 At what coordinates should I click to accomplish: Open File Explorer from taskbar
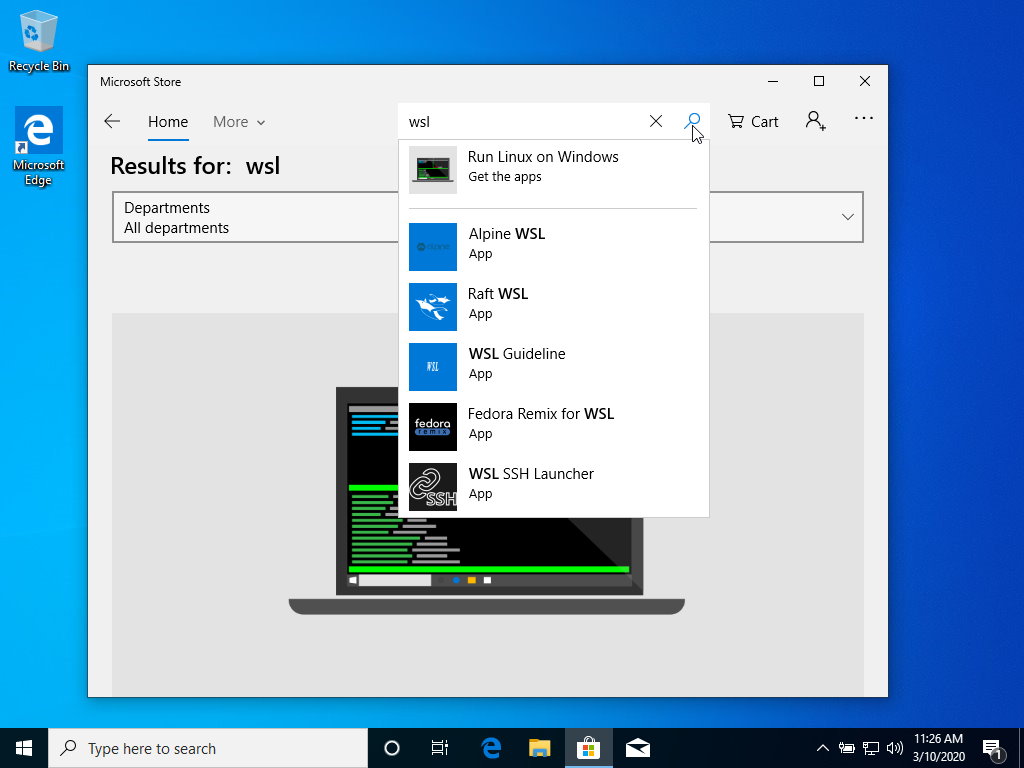point(539,748)
